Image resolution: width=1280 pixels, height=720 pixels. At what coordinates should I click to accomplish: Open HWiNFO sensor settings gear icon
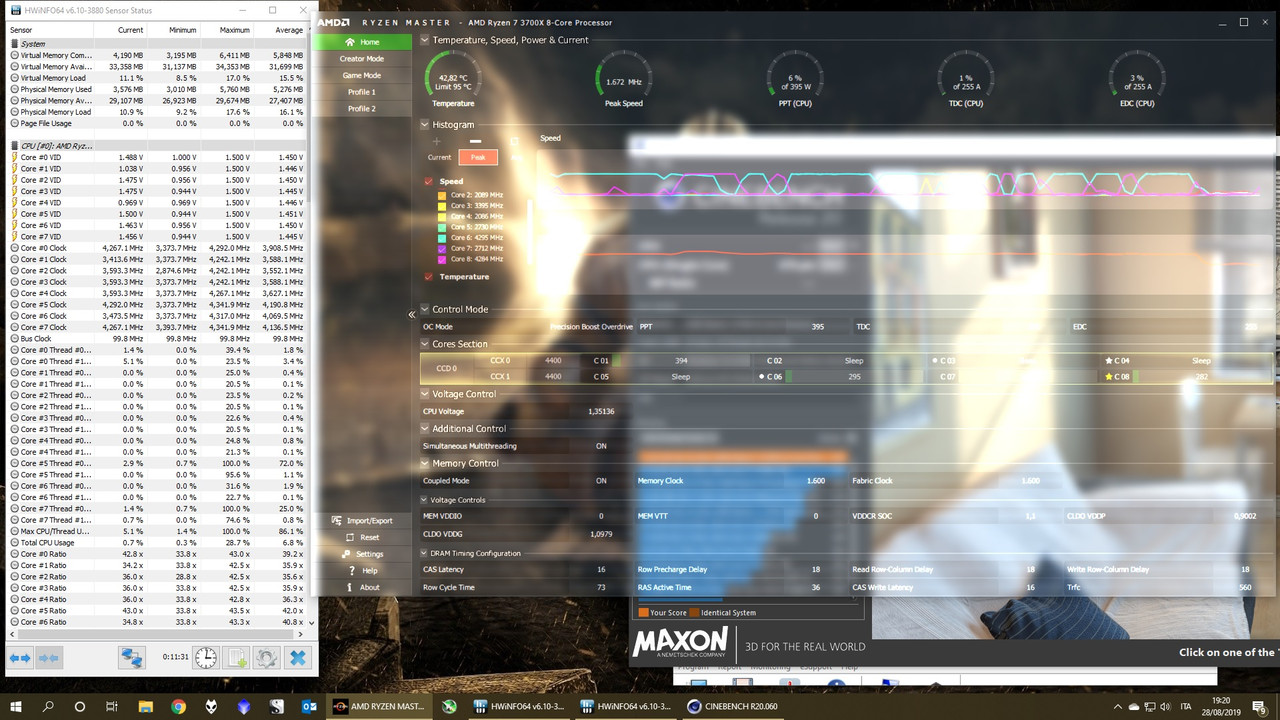[x=266, y=657]
